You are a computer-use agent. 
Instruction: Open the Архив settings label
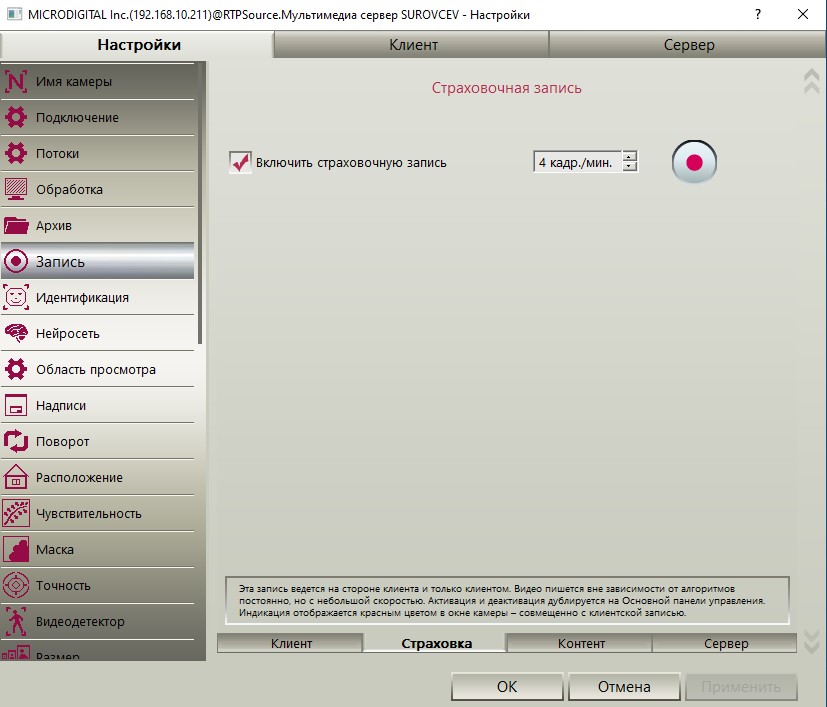[54, 225]
